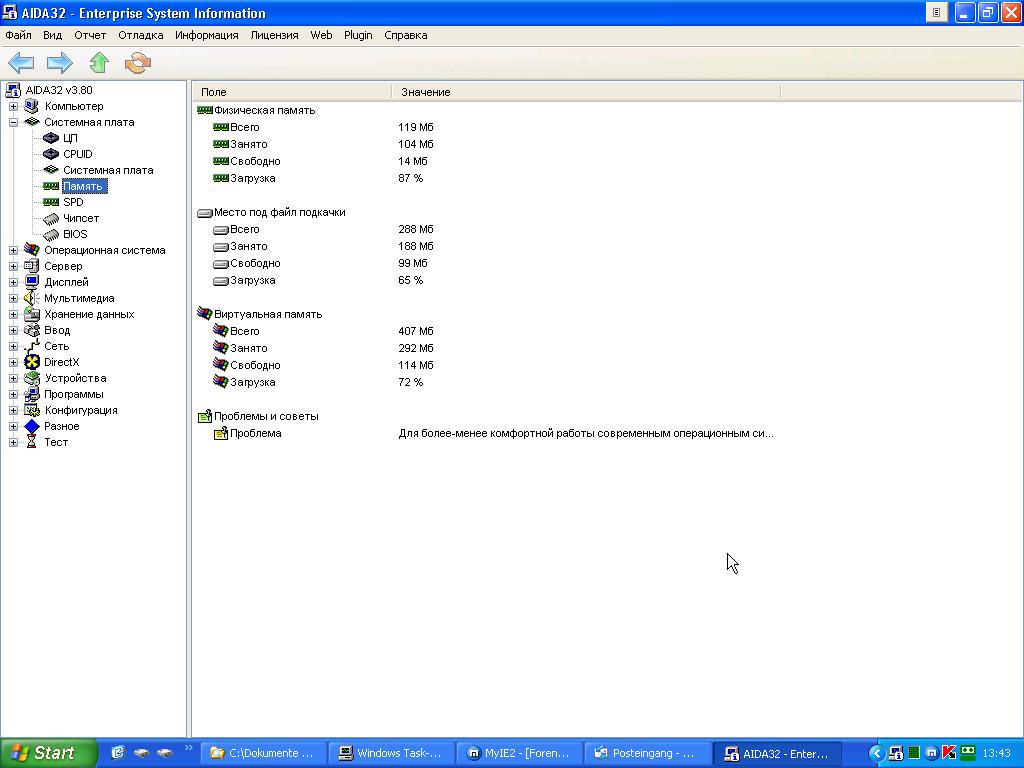Click the Поле column header

(292, 92)
